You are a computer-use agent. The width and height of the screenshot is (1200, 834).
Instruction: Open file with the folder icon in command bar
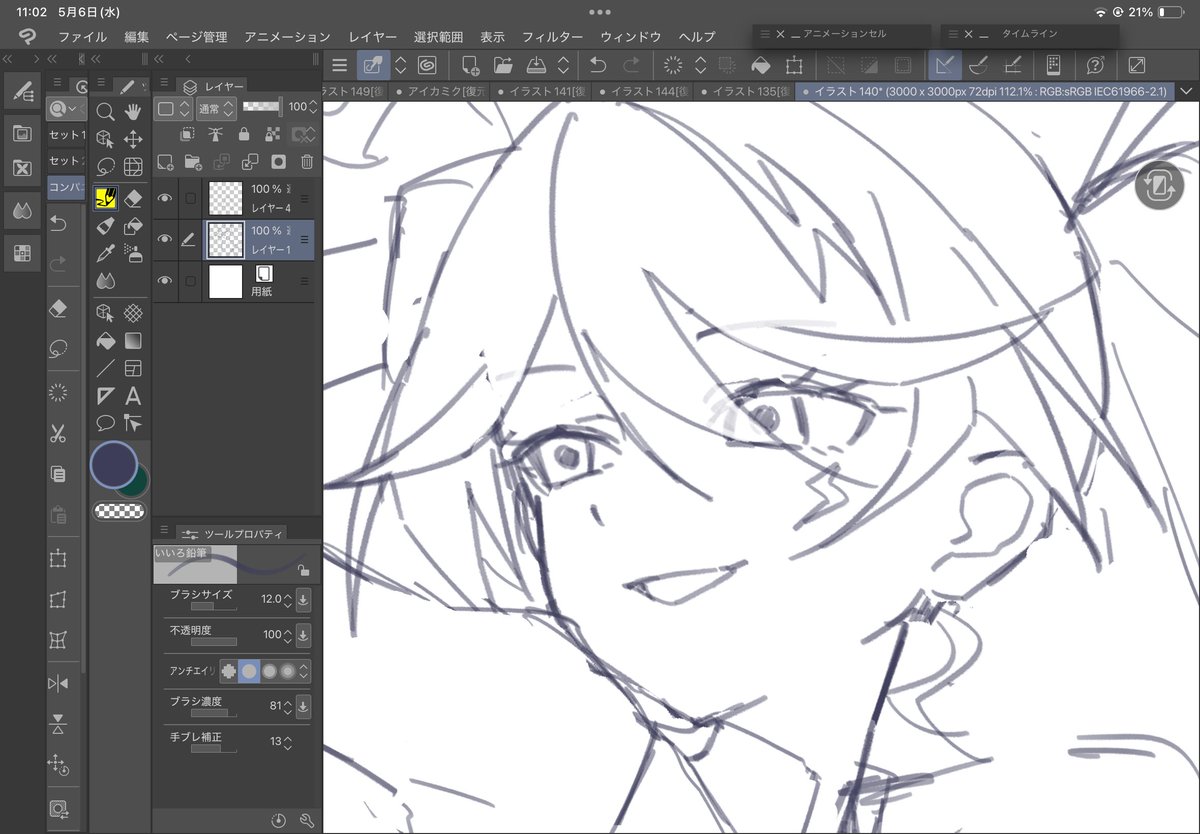[503, 66]
